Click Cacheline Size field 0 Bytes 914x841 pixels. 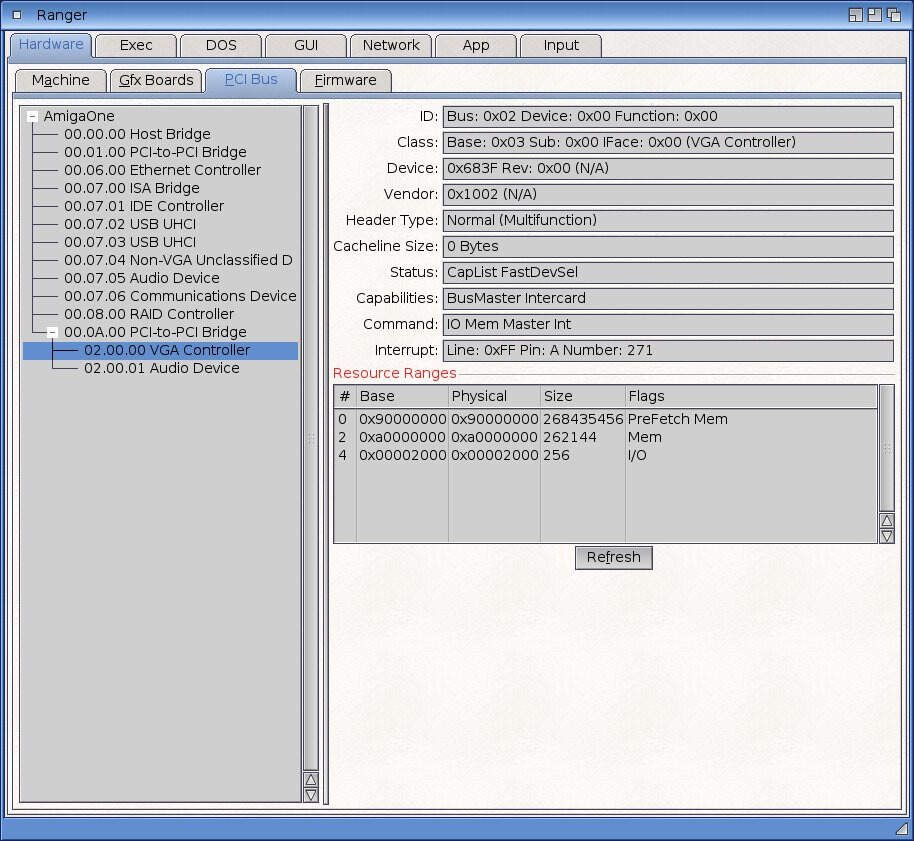point(668,247)
